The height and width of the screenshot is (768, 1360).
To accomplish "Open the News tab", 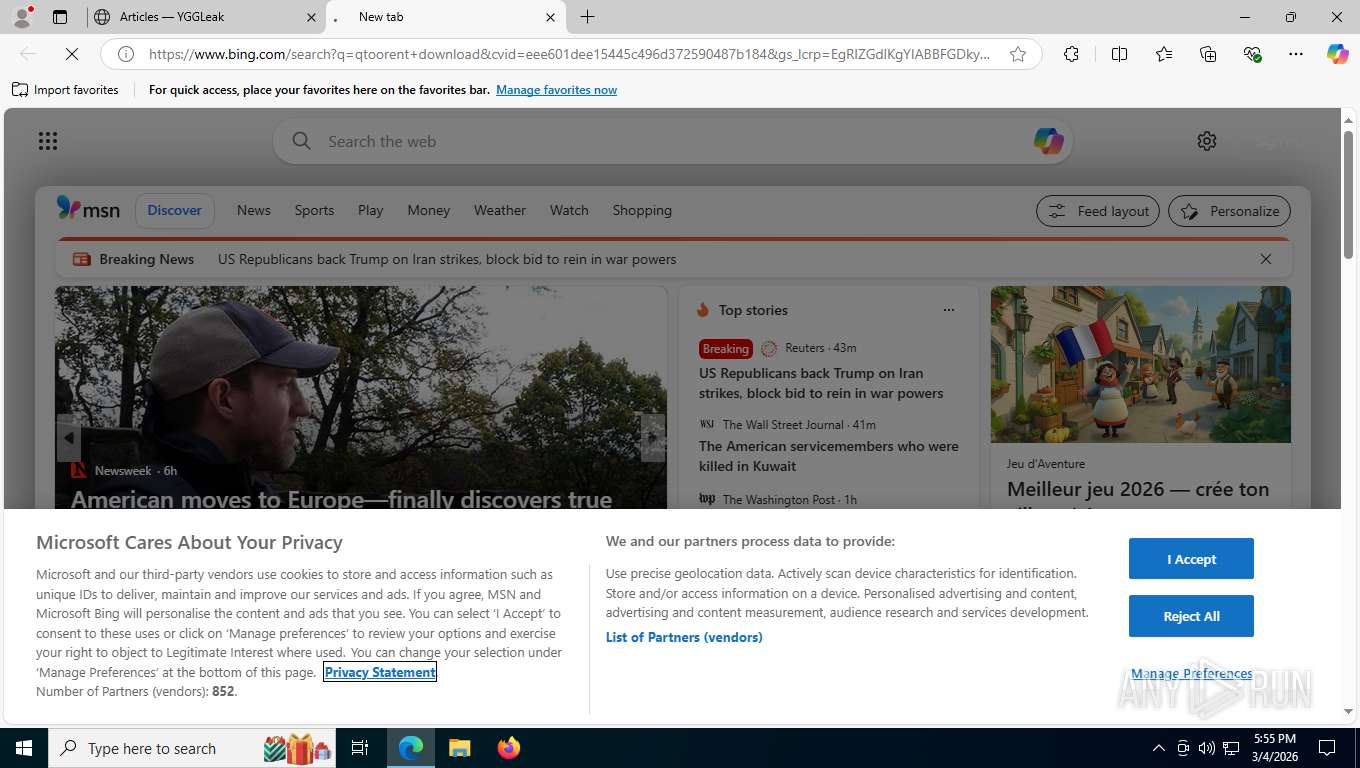I will click(x=254, y=210).
